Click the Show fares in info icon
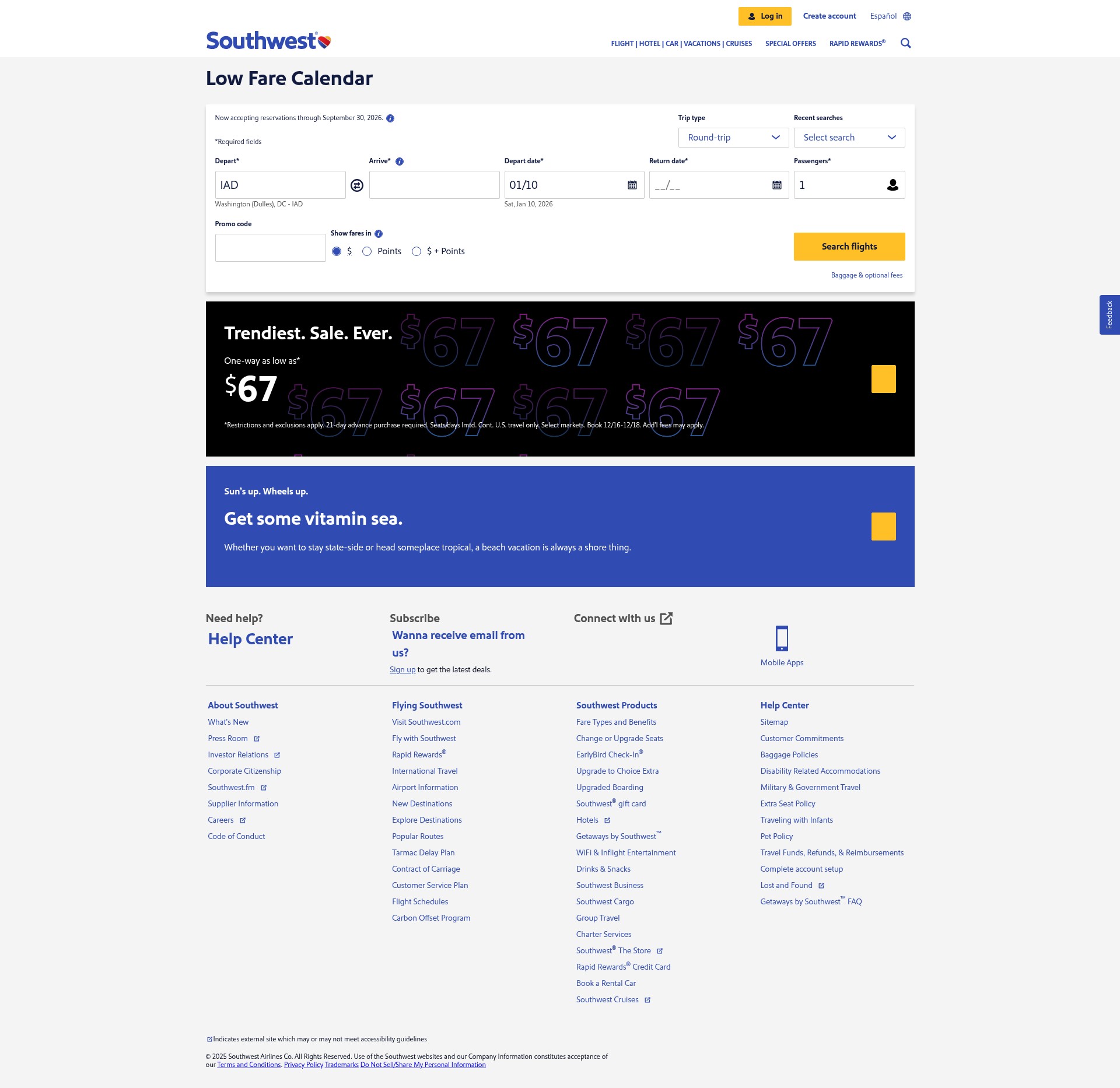The width and height of the screenshot is (1120, 1088). click(x=379, y=234)
